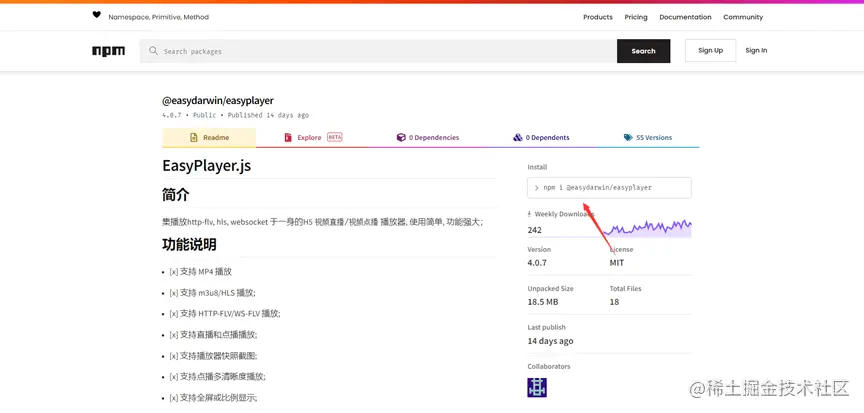Click the Weekly Downloads download icon

pos(530,214)
